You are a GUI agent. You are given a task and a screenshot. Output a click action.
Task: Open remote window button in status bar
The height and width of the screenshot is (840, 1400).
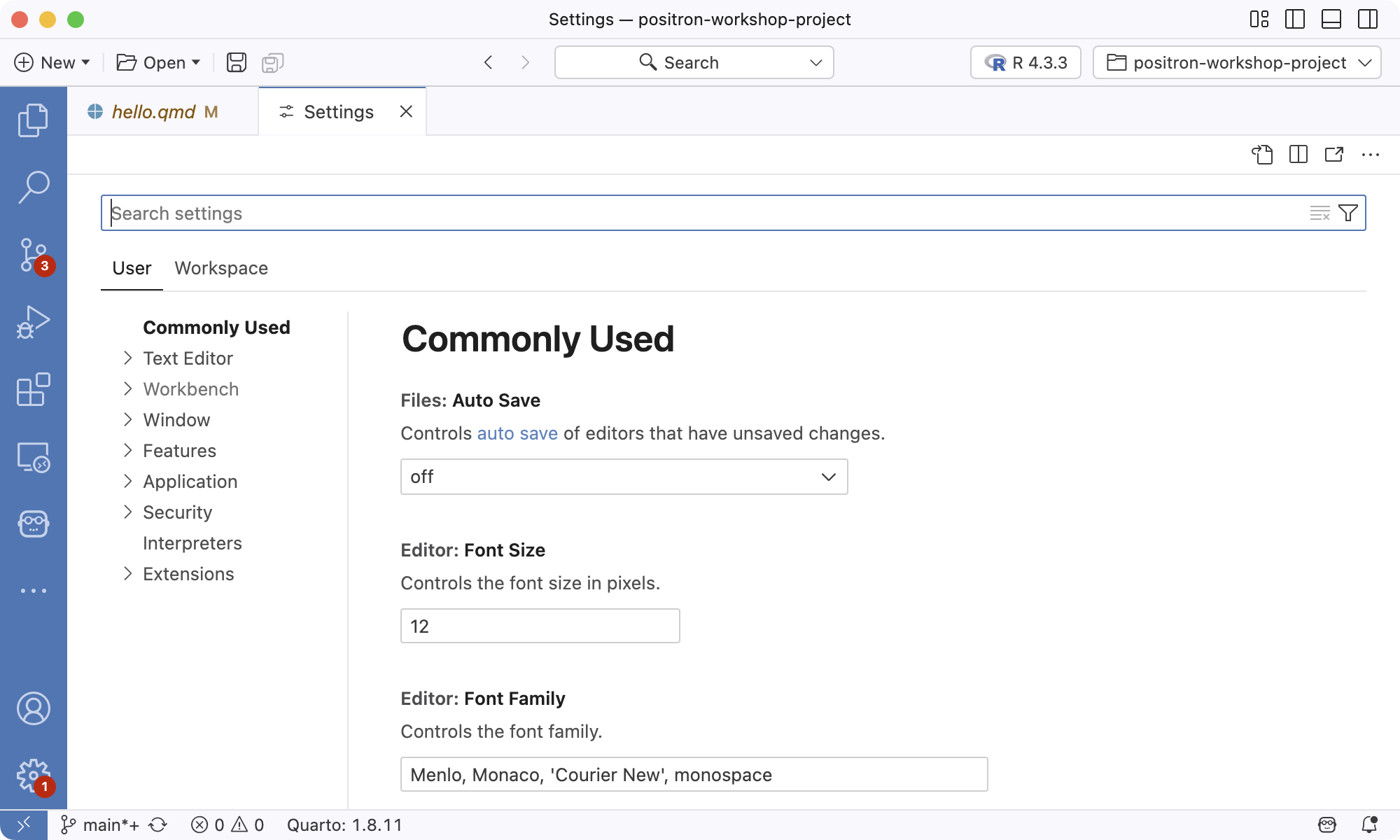[24, 825]
